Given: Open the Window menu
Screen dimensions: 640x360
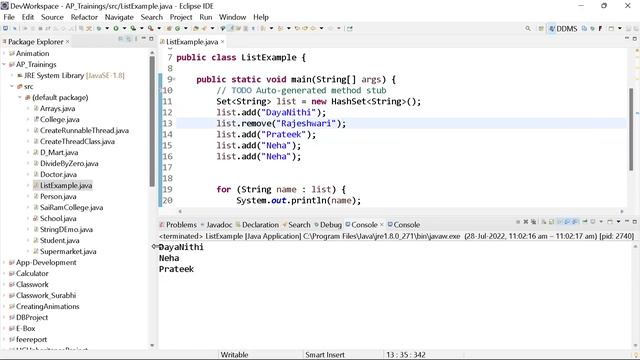Looking at the screenshot, I should tap(232, 17).
